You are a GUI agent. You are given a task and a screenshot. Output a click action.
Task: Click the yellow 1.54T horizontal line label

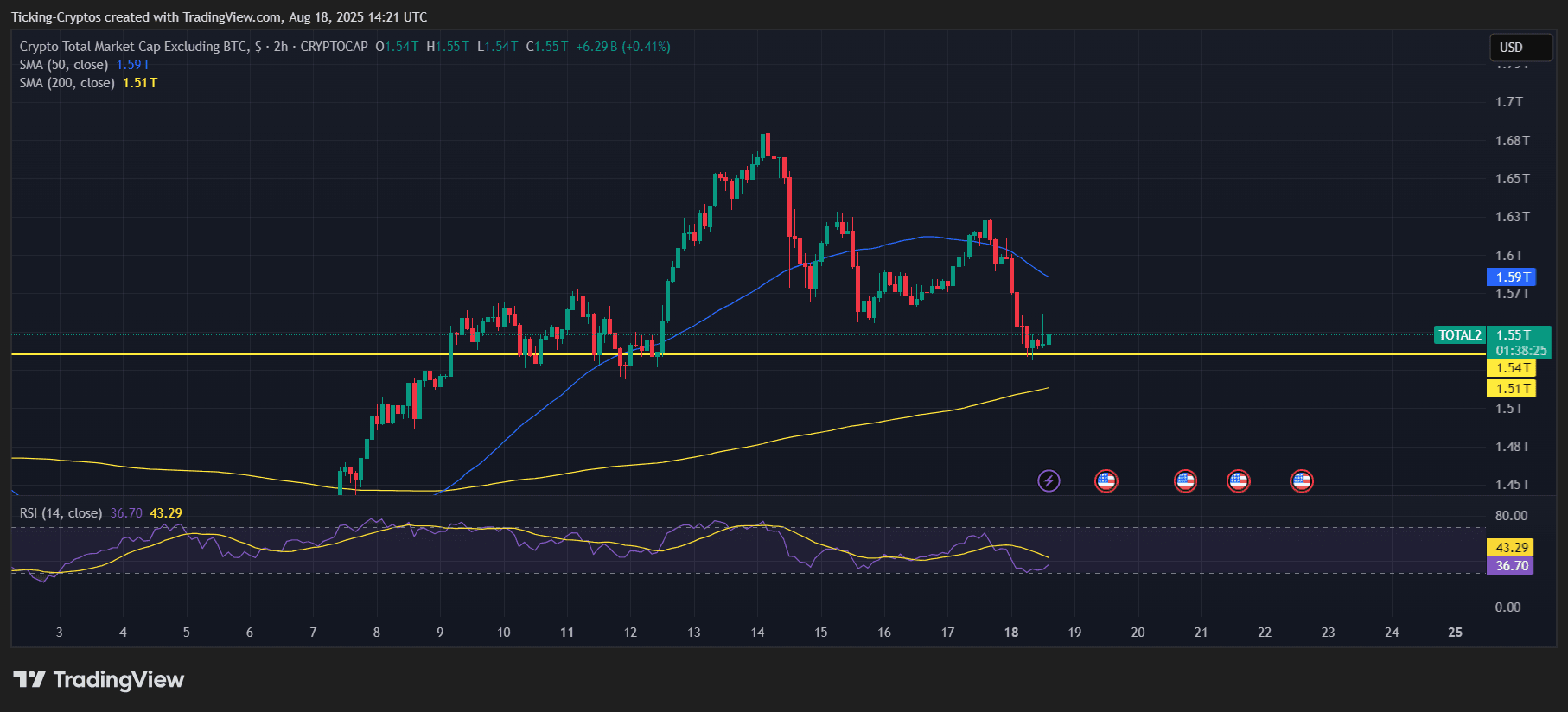coord(1511,368)
